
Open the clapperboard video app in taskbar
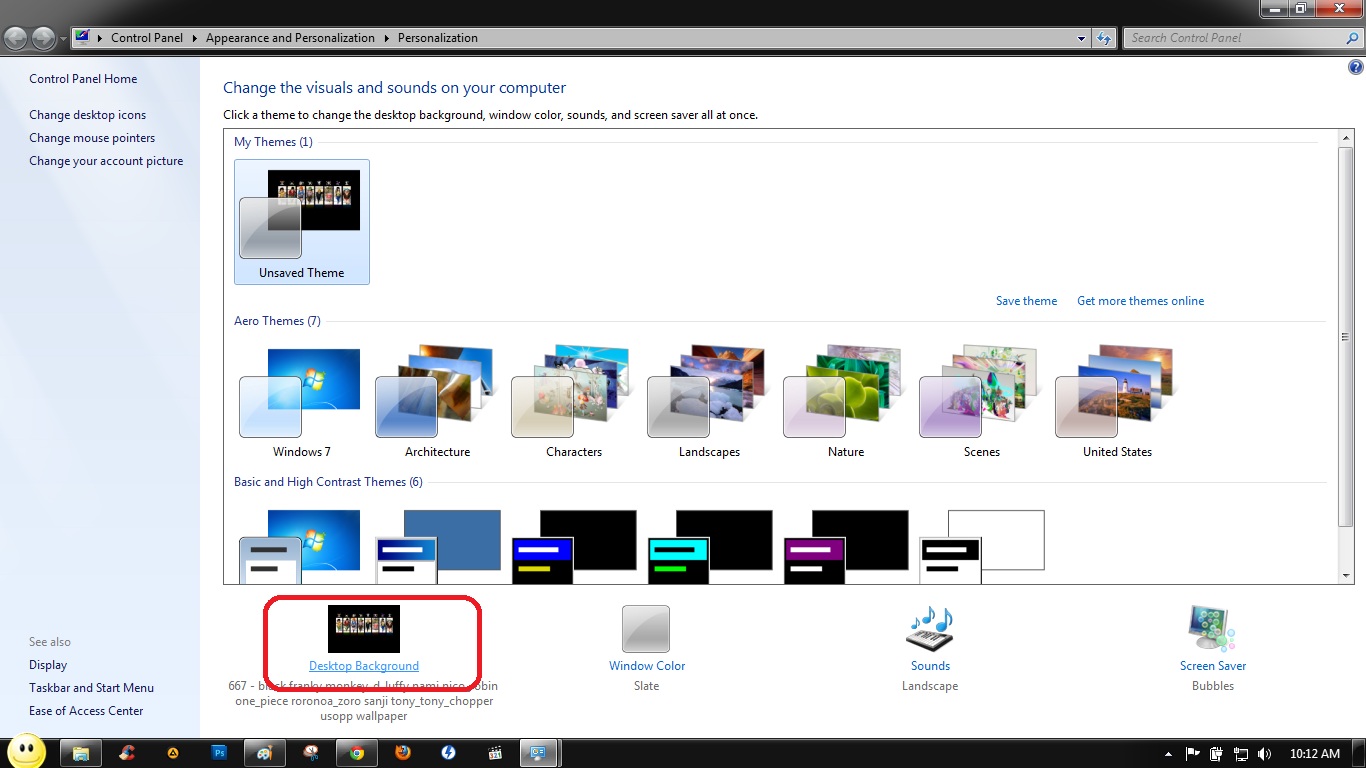(494, 753)
